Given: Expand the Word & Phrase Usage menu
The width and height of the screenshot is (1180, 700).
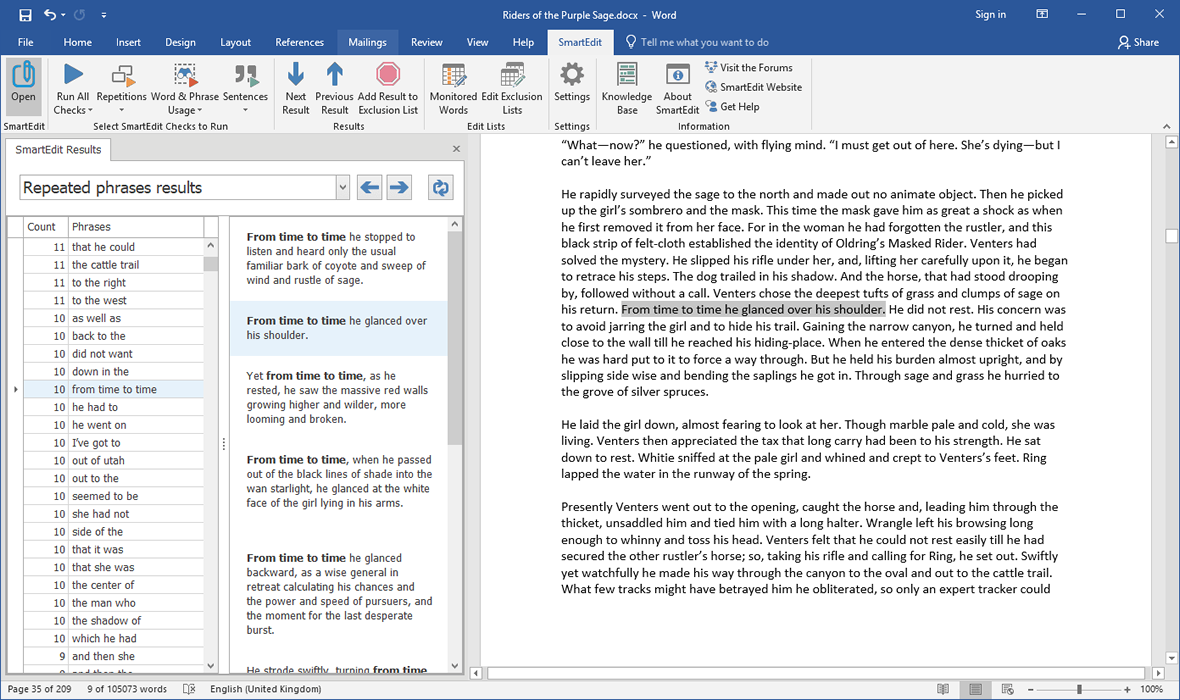Looking at the screenshot, I should click(x=184, y=88).
